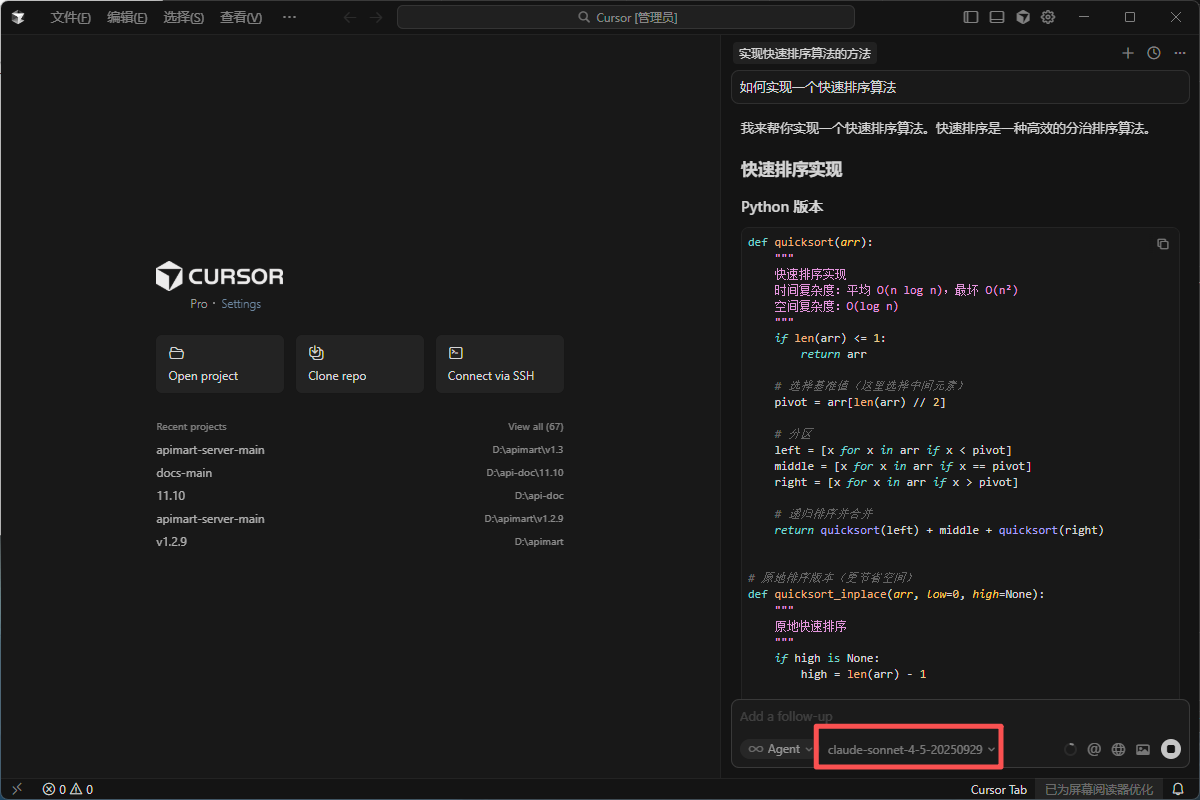The height and width of the screenshot is (800, 1200).
Task: Toggle the bottom panel layout icon
Action: tap(997, 17)
